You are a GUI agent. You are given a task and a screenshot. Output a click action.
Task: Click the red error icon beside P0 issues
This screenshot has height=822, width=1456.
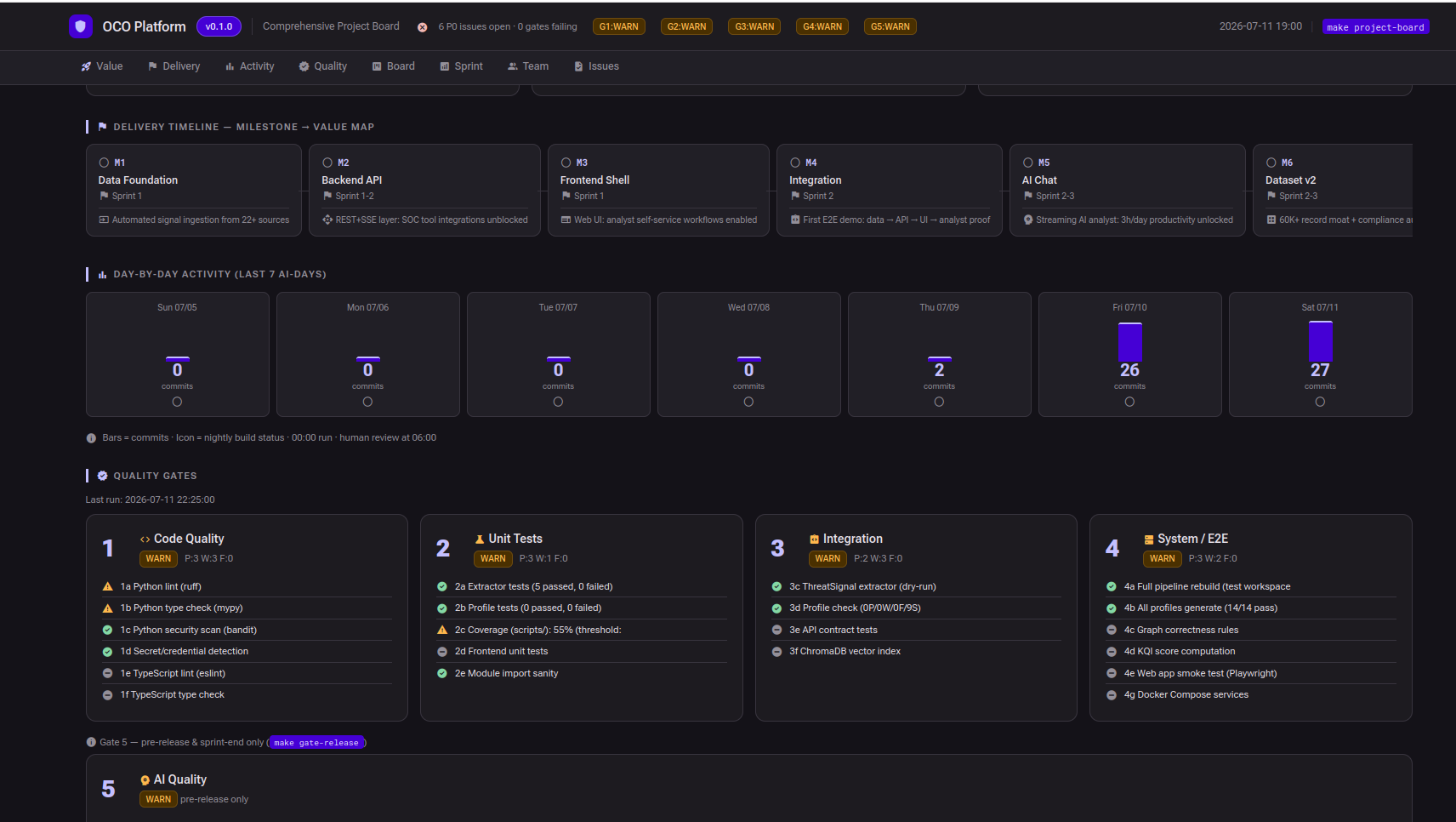point(422,27)
